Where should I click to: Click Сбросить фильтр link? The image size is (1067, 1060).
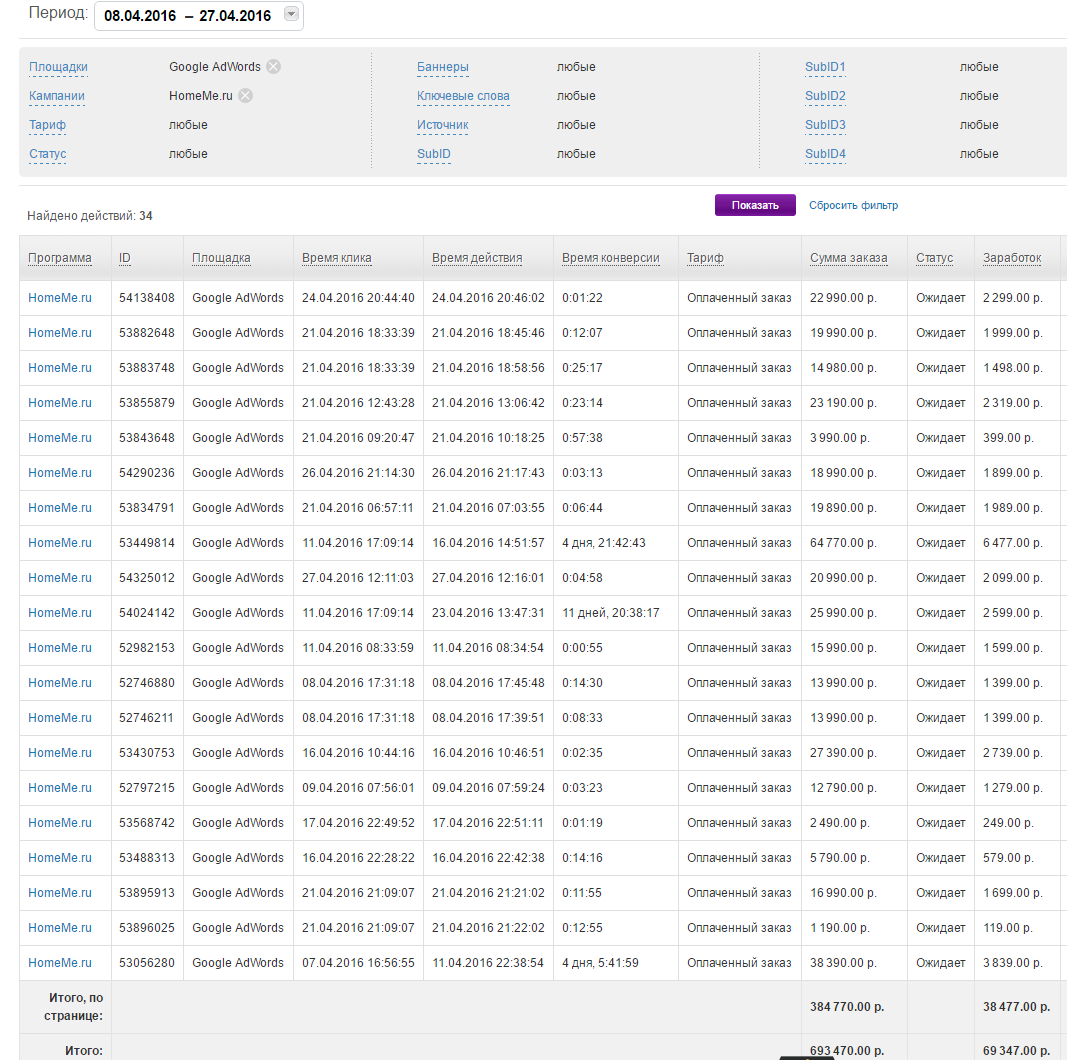click(x=853, y=205)
